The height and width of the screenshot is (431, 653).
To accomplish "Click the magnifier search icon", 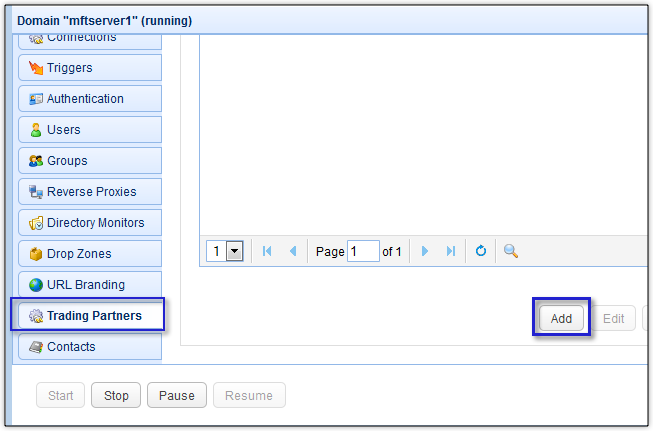I will point(510,251).
